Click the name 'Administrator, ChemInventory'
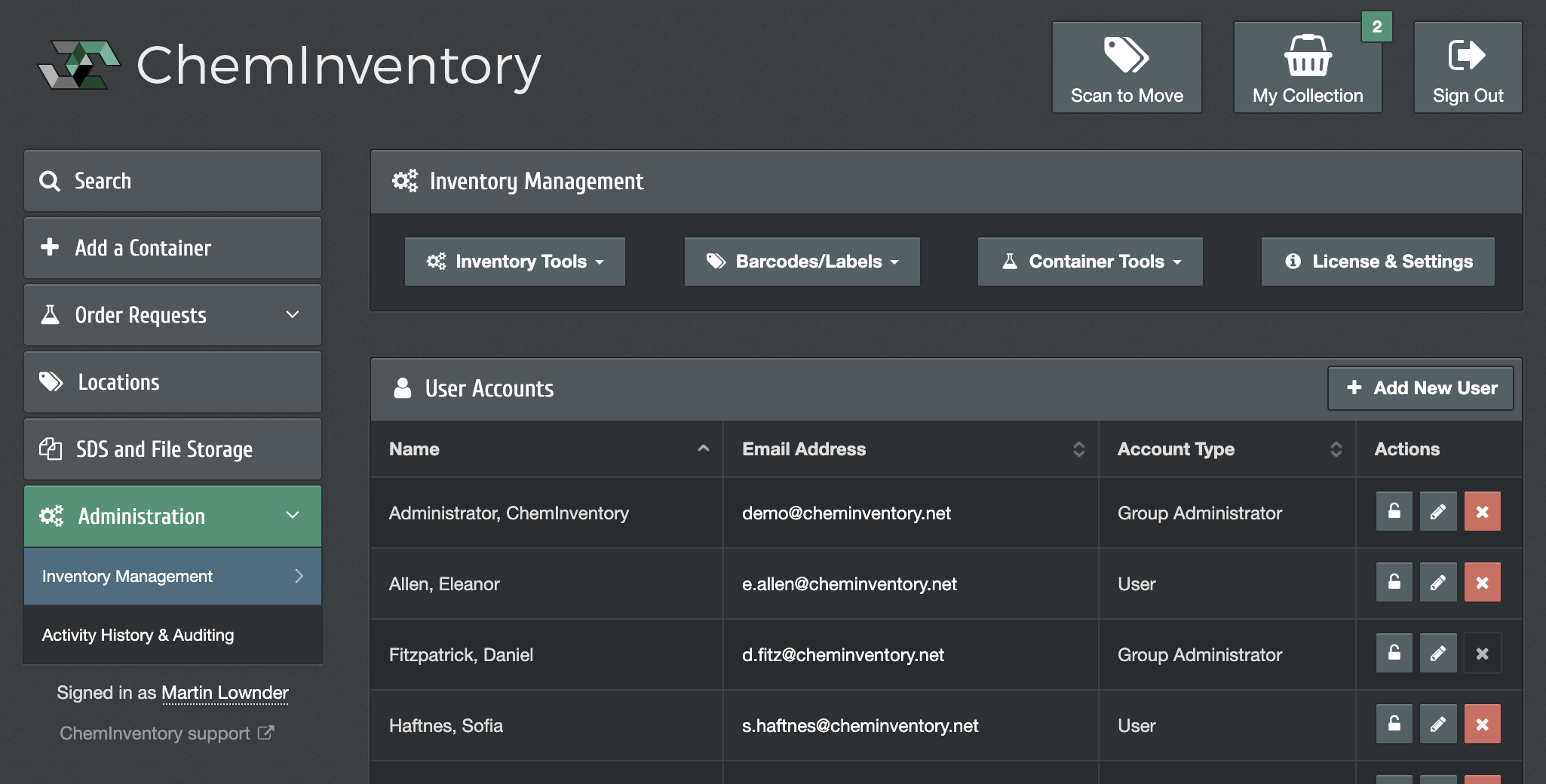 point(509,513)
